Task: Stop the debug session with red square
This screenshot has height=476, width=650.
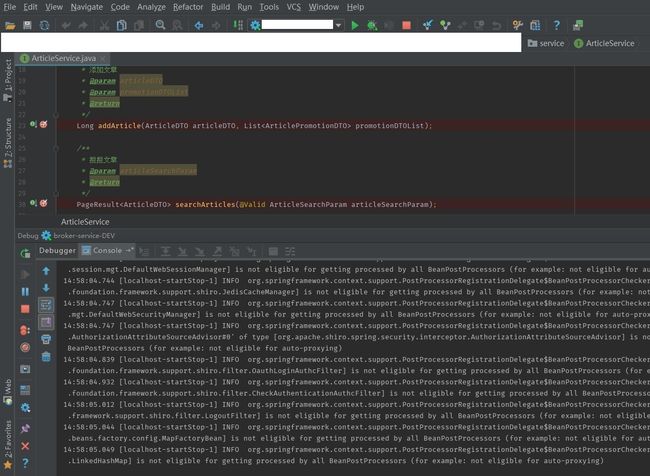Action: pyautogui.click(x=25, y=309)
